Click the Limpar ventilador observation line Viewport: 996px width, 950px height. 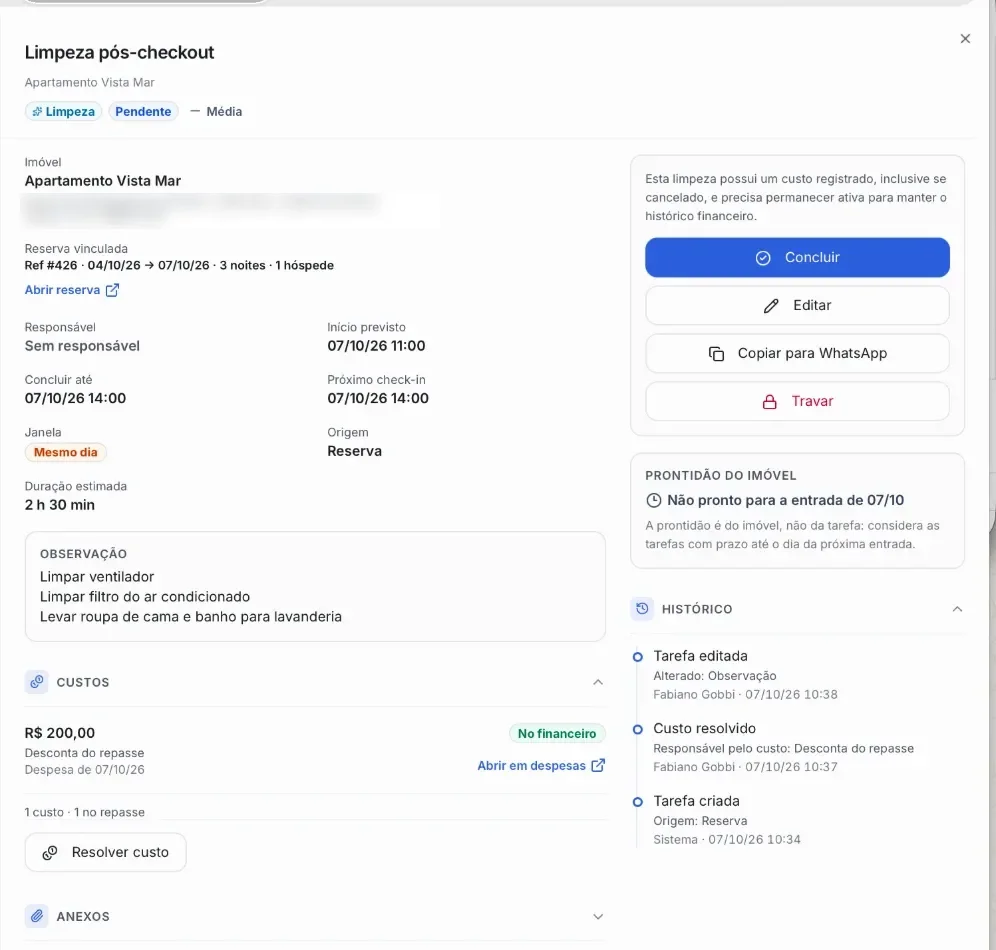click(97, 577)
